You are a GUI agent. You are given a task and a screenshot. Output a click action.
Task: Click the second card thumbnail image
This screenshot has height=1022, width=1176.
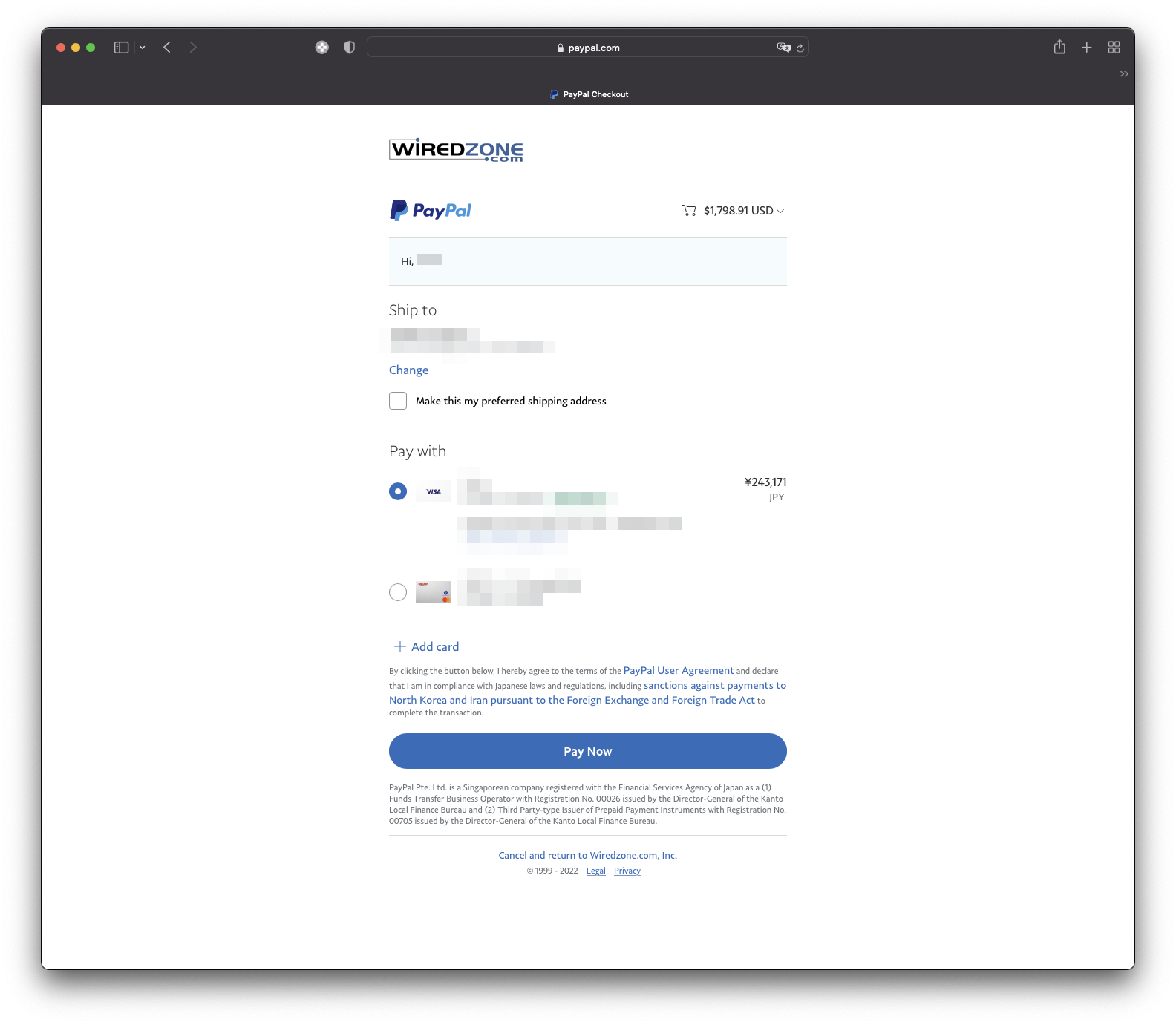(434, 592)
